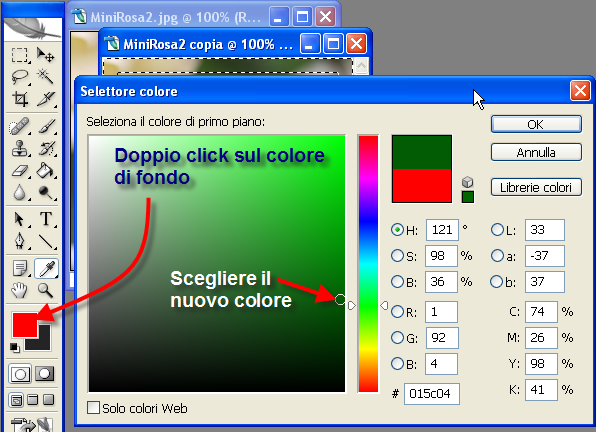The height and width of the screenshot is (432, 596).
Task: Select the Zoom magnifier tool
Action: pos(46,291)
